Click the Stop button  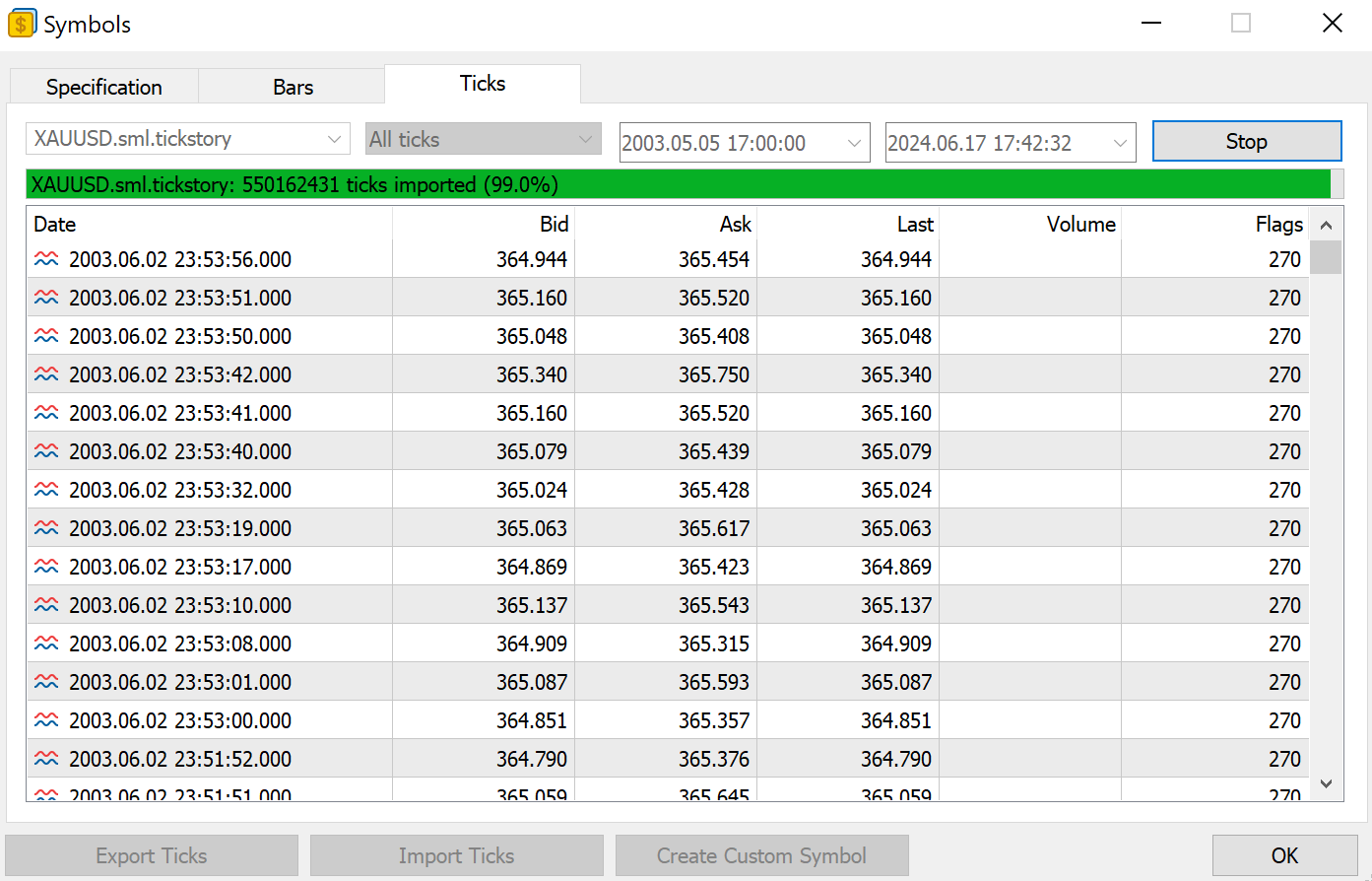point(1247,141)
